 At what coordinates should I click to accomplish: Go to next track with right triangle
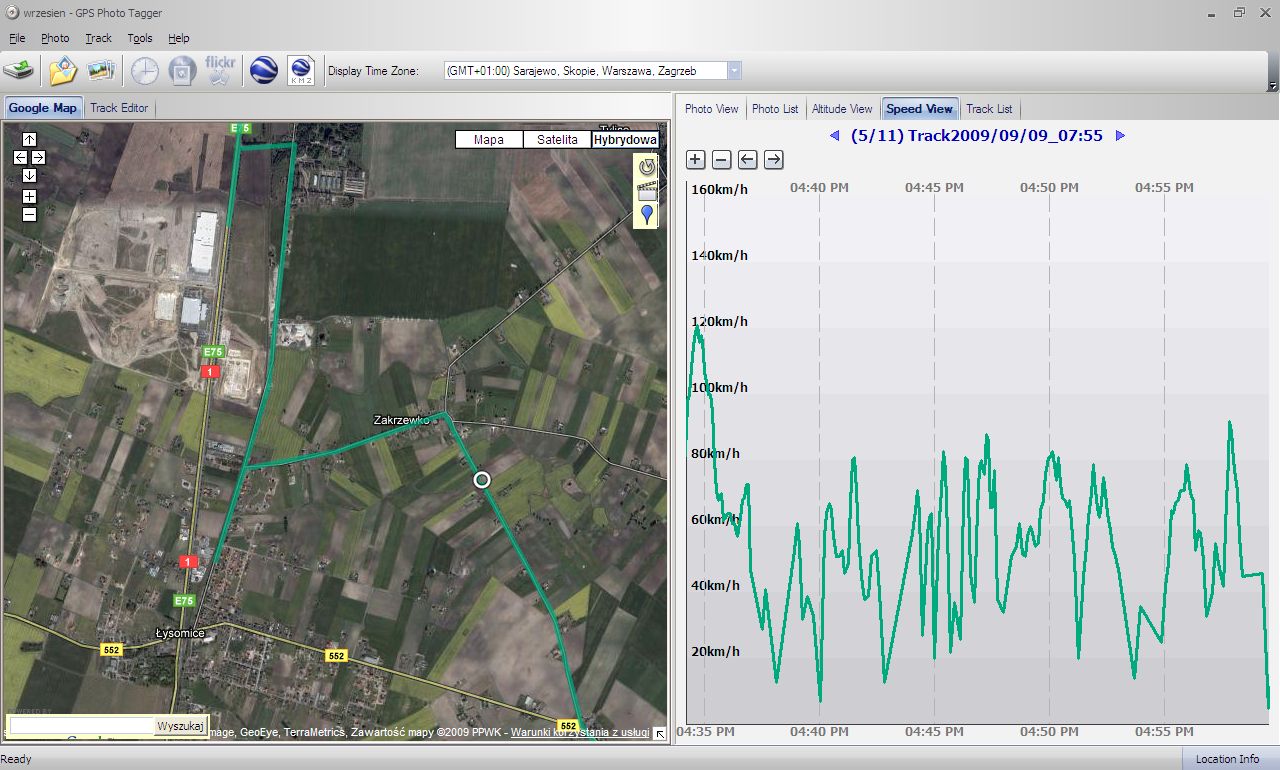[x=1120, y=136]
